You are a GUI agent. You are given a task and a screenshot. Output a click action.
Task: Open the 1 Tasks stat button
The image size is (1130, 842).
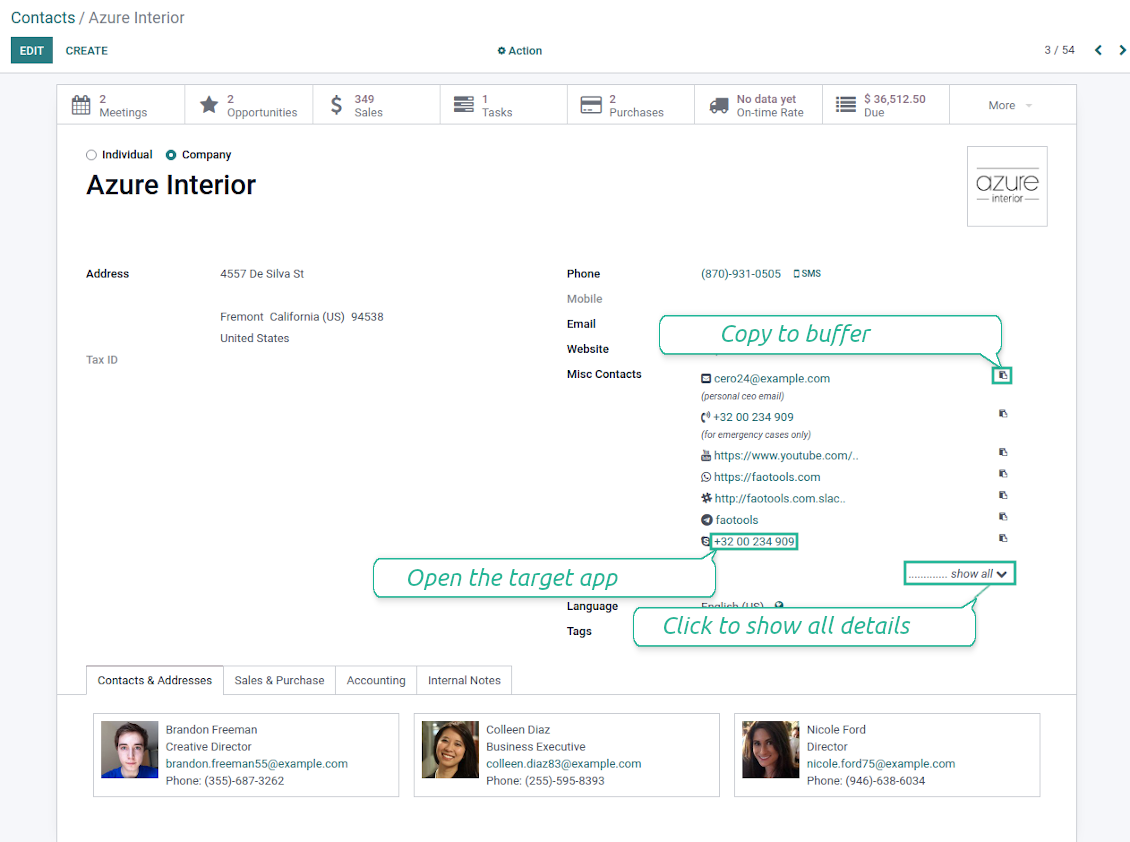click(x=504, y=105)
